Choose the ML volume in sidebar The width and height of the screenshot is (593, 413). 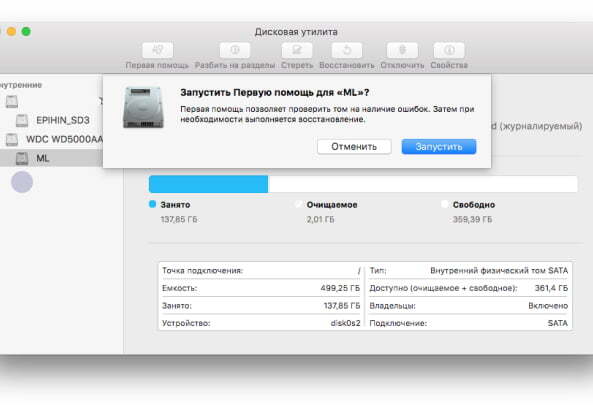pos(51,158)
